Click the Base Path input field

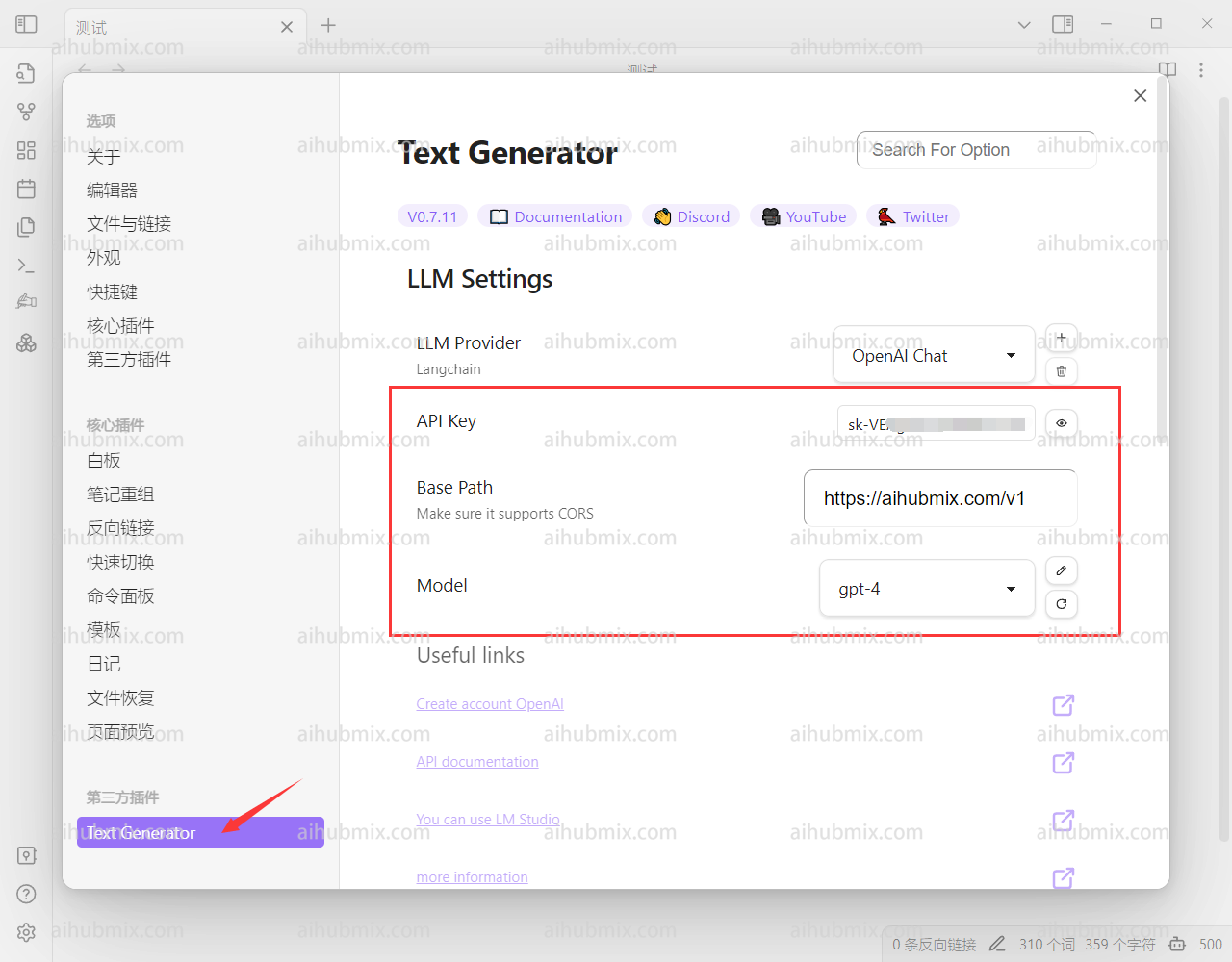(940, 498)
